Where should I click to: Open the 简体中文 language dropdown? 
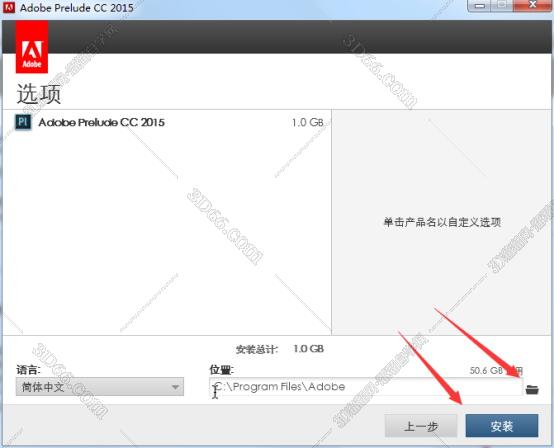point(100,387)
